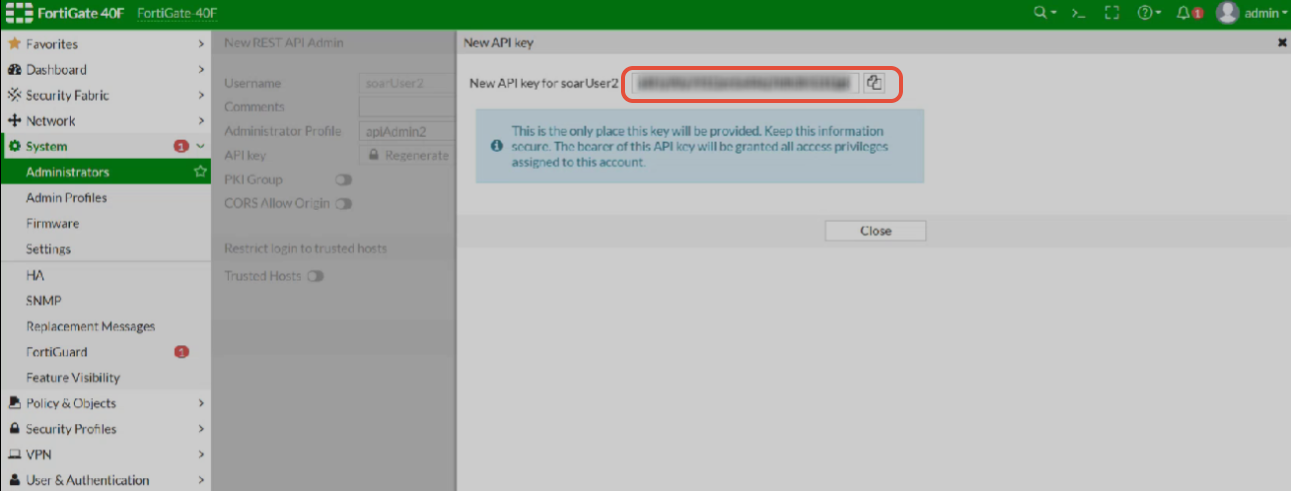The width and height of the screenshot is (1291, 491).
Task: Expand the User & Authentication menu
Action: pos(105,480)
